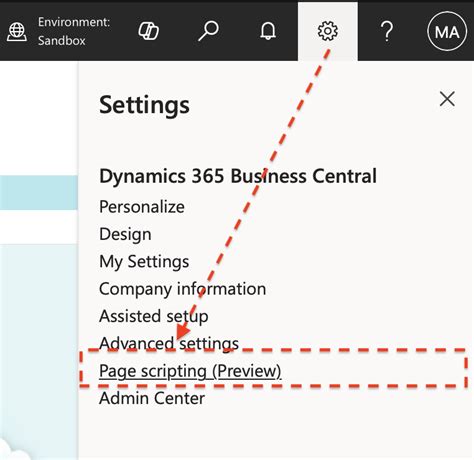Click the environment globe icon
The height and width of the screenshot is (460, 474).
coord(17,32)
